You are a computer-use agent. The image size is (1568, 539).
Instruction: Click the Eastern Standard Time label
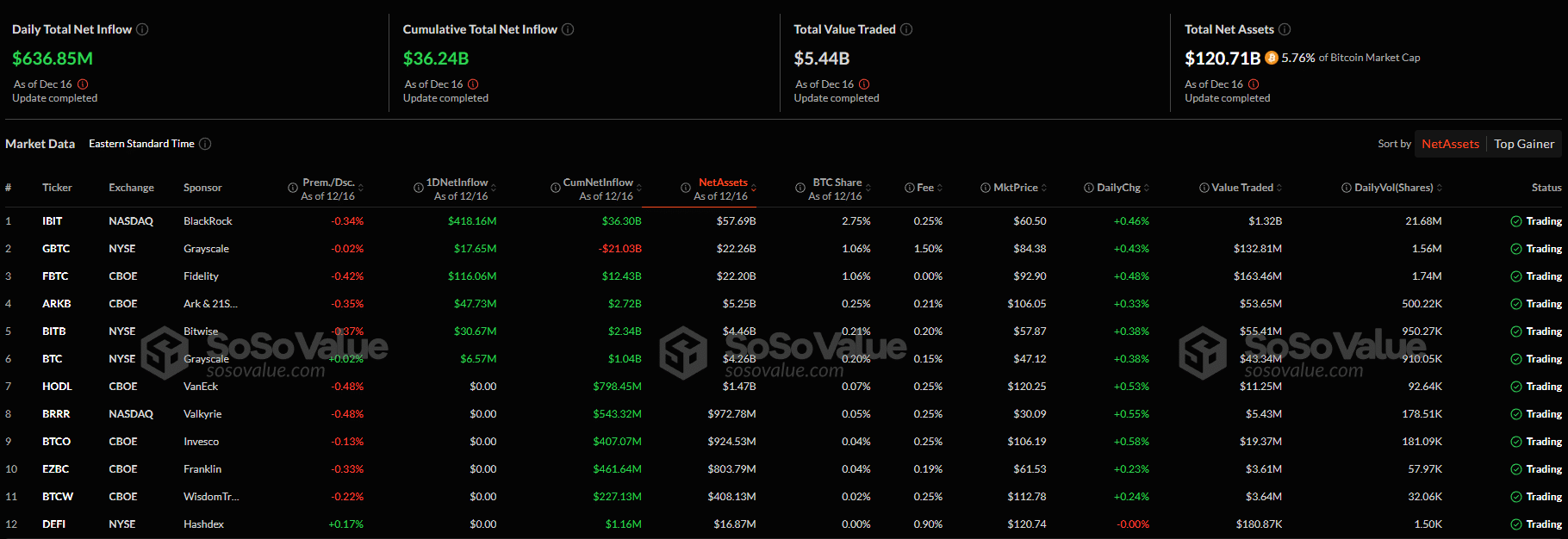click(141, 144)
